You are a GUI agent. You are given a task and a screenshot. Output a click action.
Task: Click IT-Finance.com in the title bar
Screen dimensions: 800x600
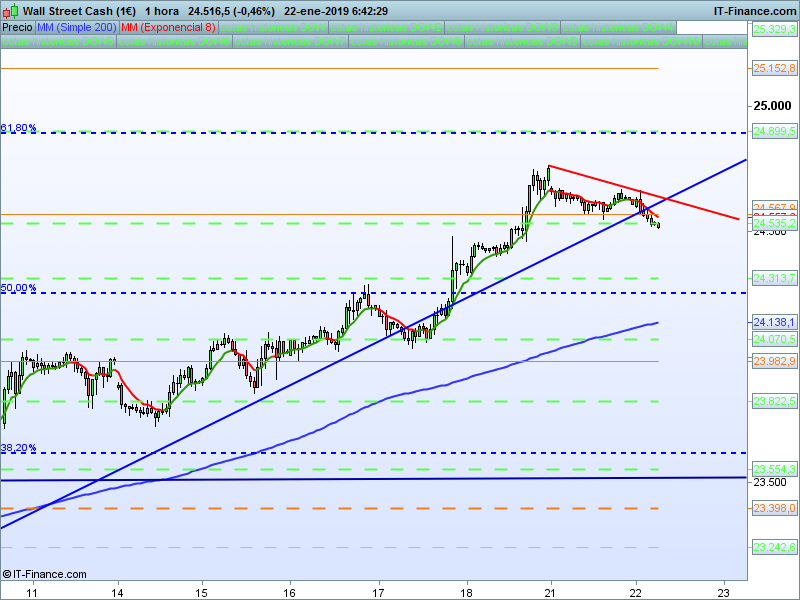755,11
